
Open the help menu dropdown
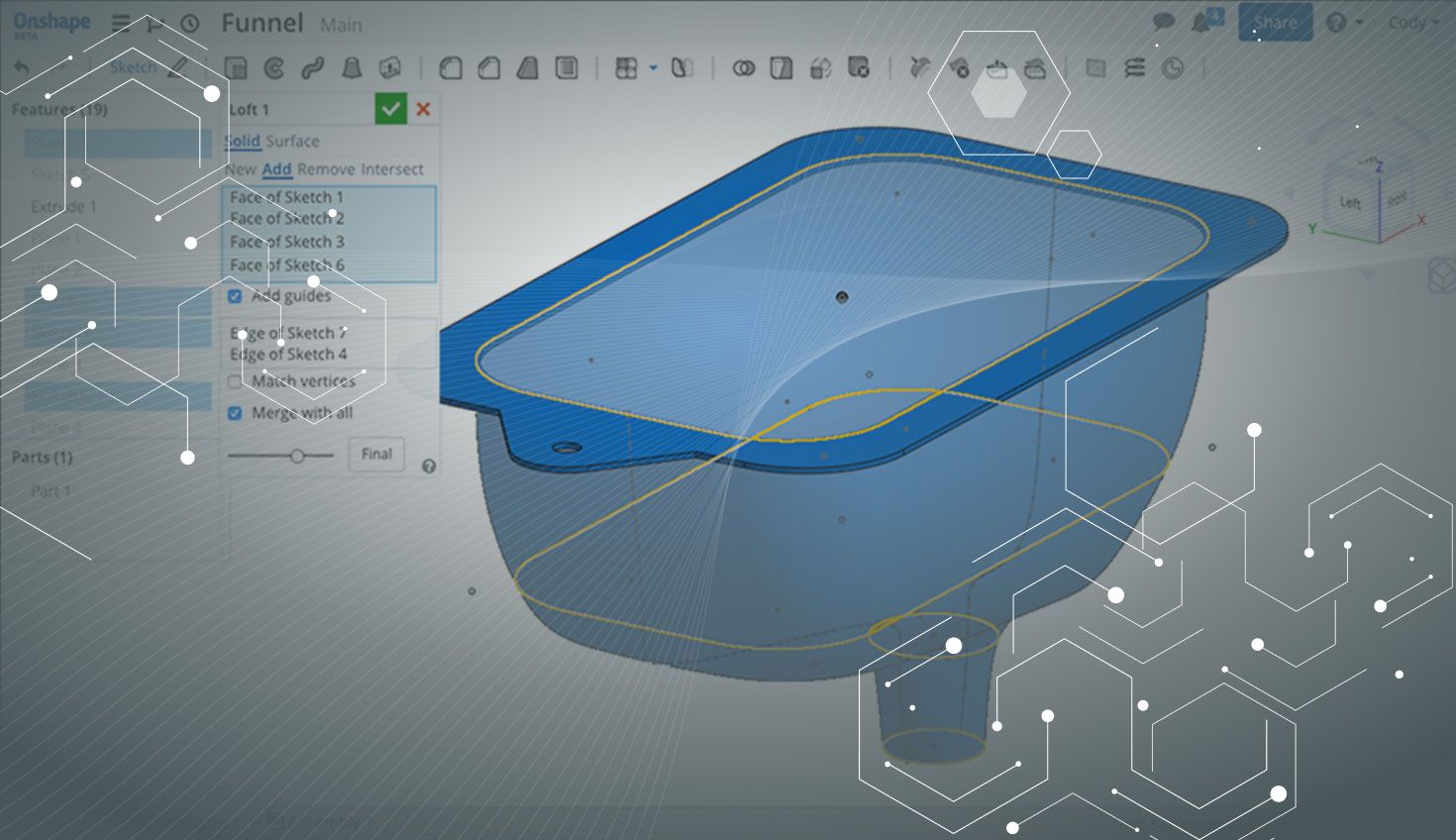point(1343,22)
